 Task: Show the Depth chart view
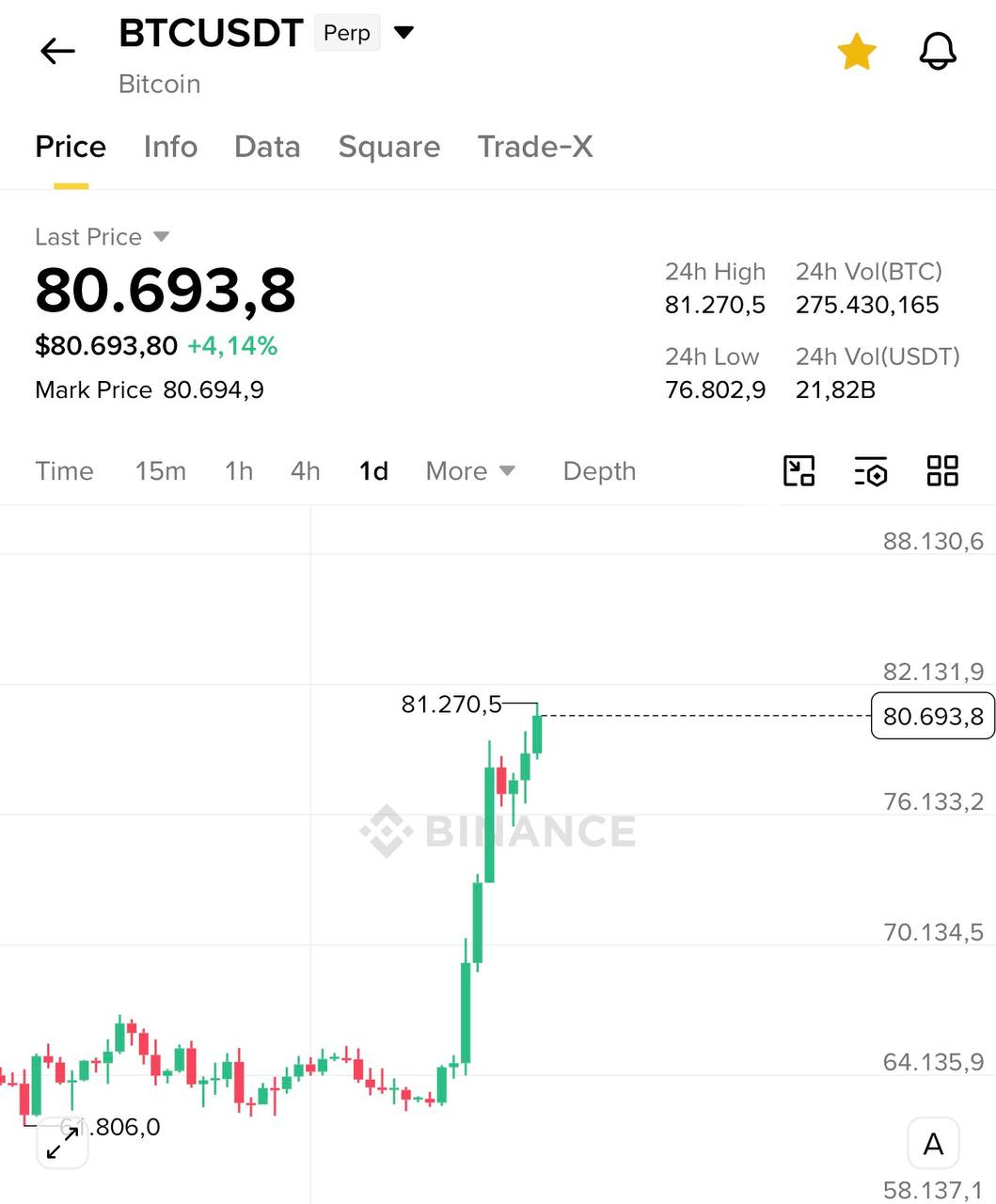point(599,470)
